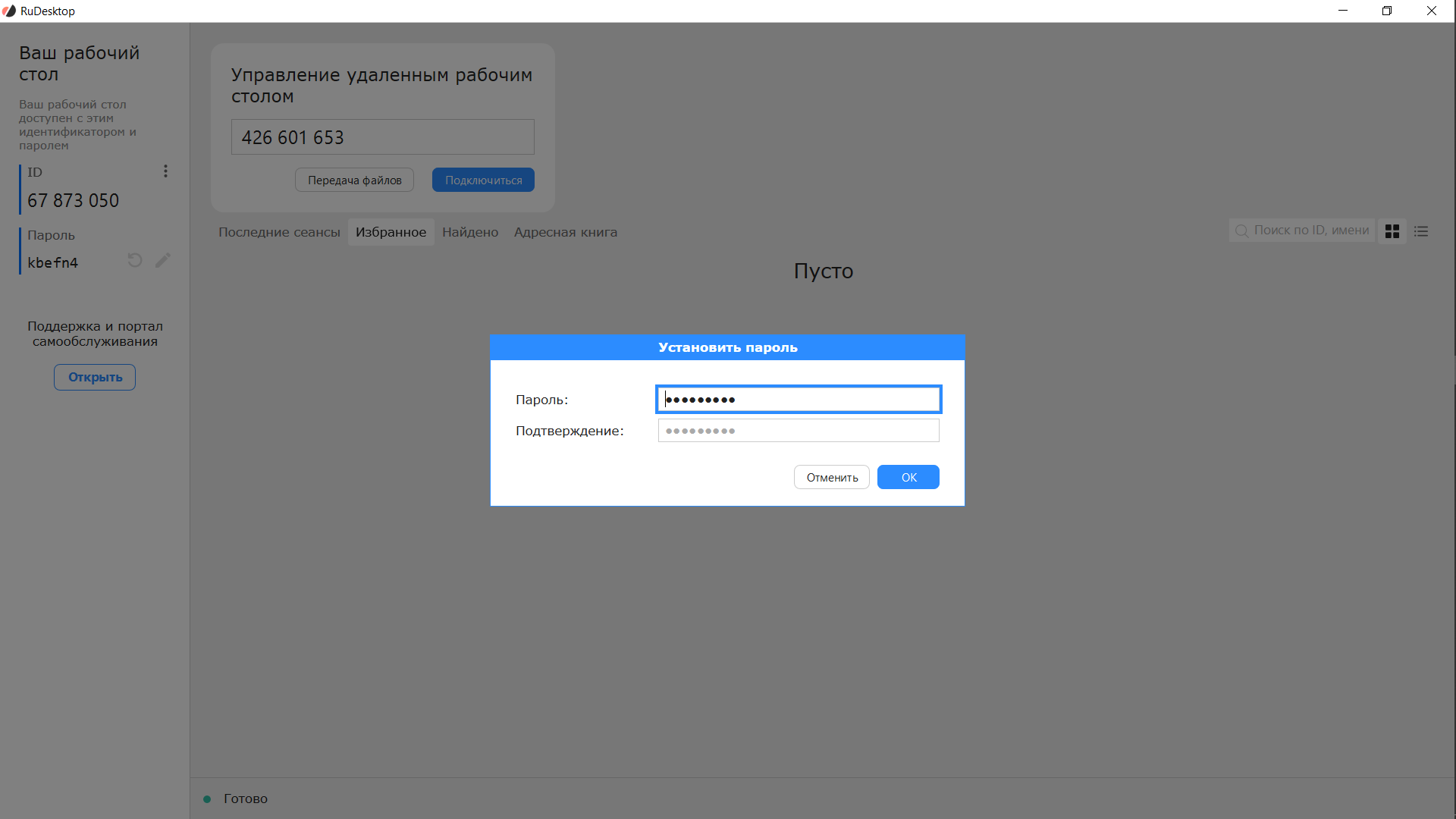Viewport: 1456px width, 819px height.
Task: Click the RuDesktop logo in title bar
Action: coord(9,11)
